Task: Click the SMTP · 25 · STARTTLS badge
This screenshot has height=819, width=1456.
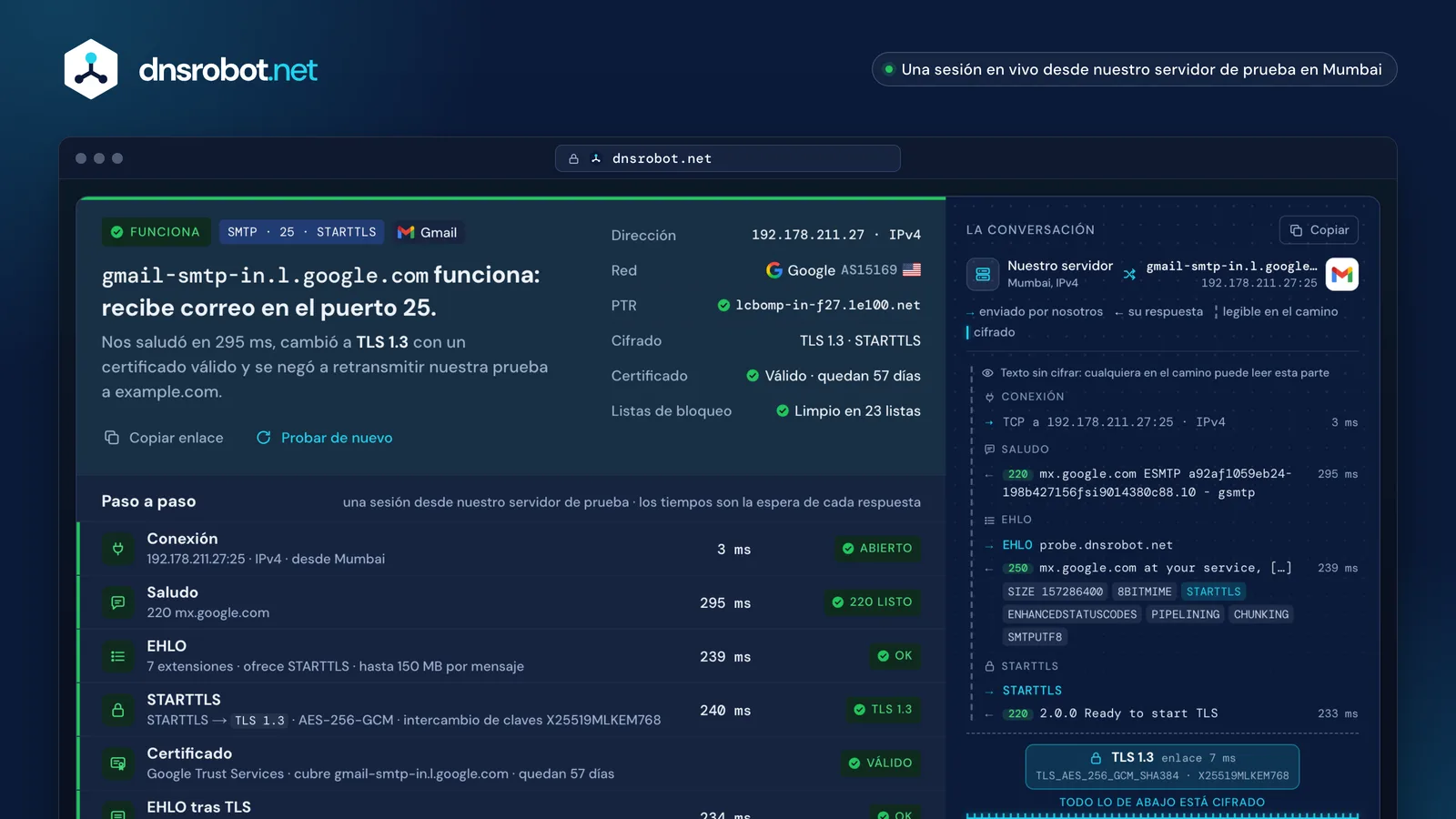Action: tap(301, 232)
